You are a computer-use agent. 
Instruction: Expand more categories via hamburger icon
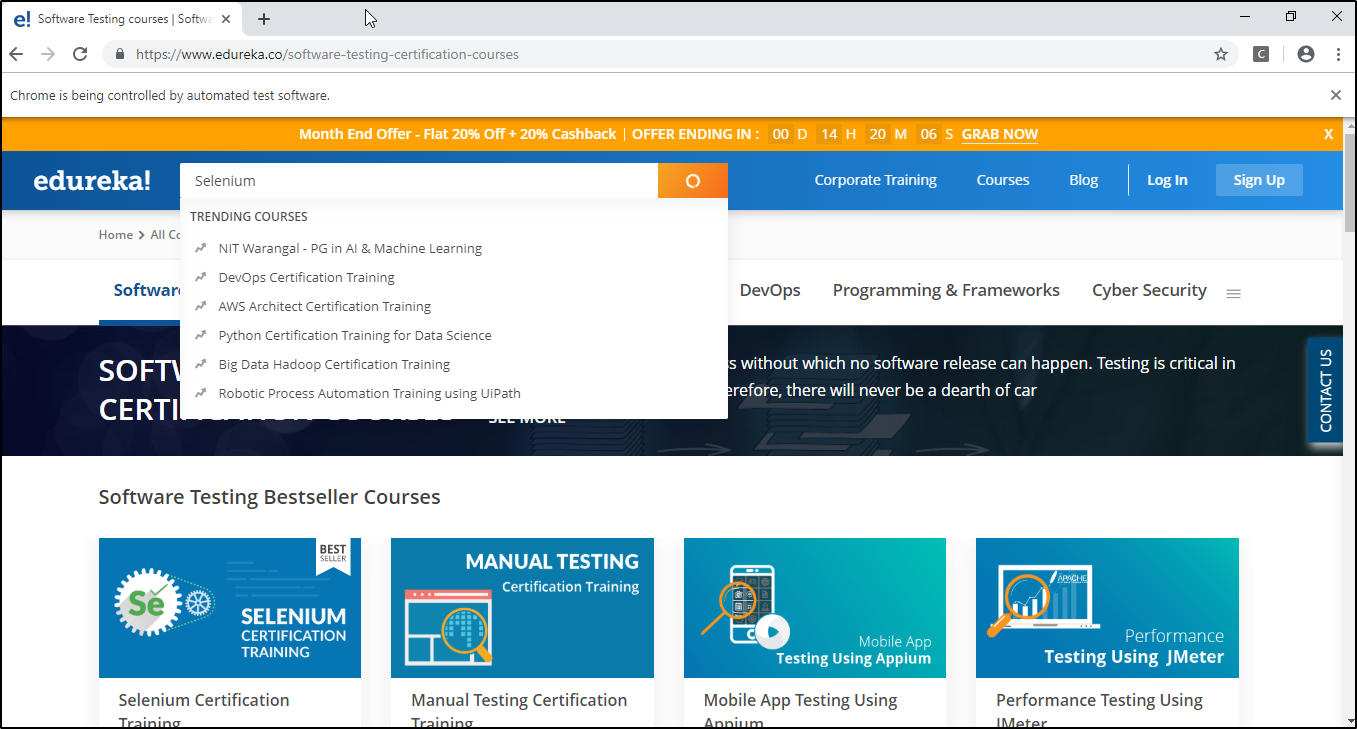pyautogui.click(x=1233, y=293)
